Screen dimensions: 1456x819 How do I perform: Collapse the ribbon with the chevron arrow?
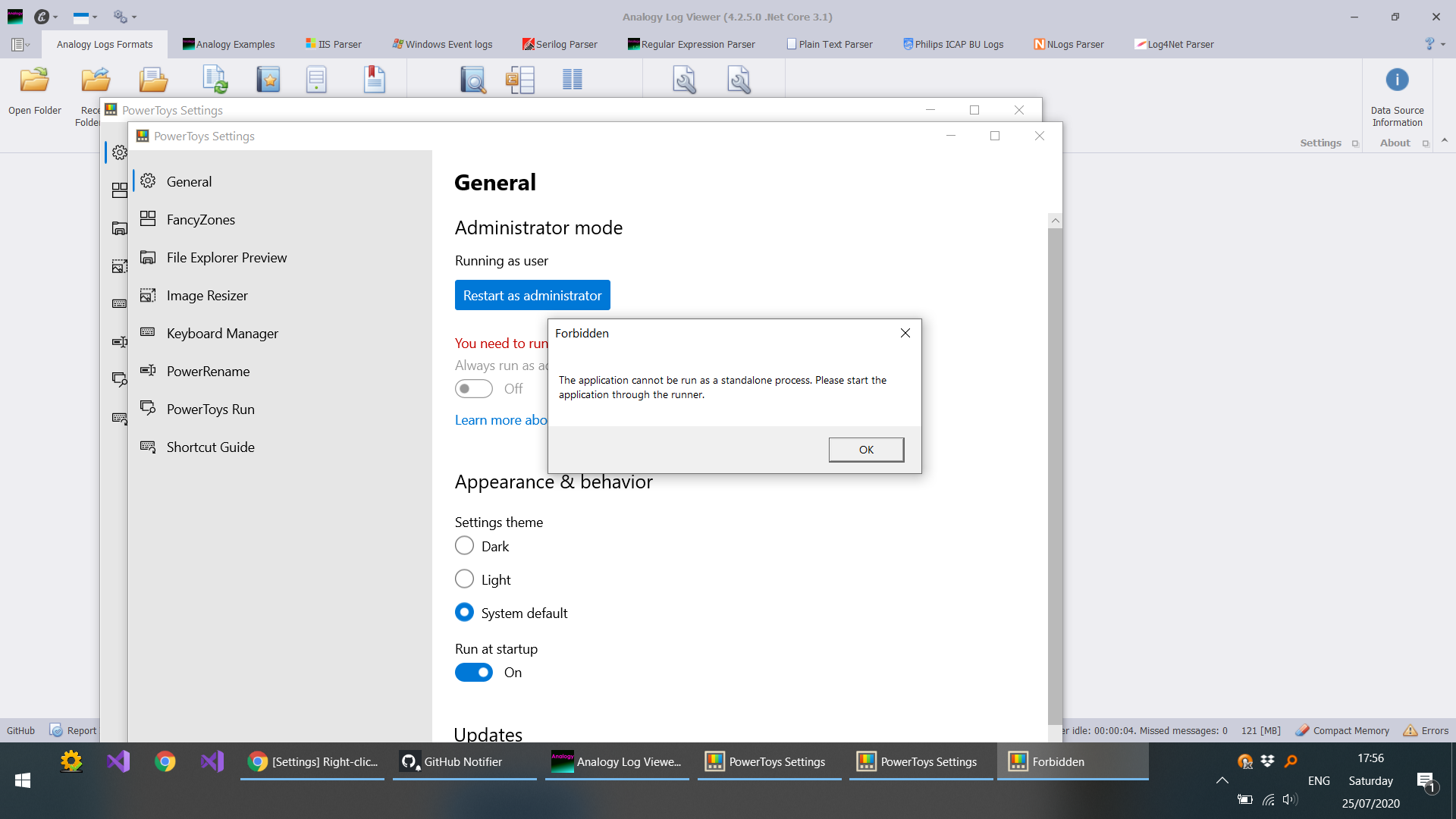1444,141
